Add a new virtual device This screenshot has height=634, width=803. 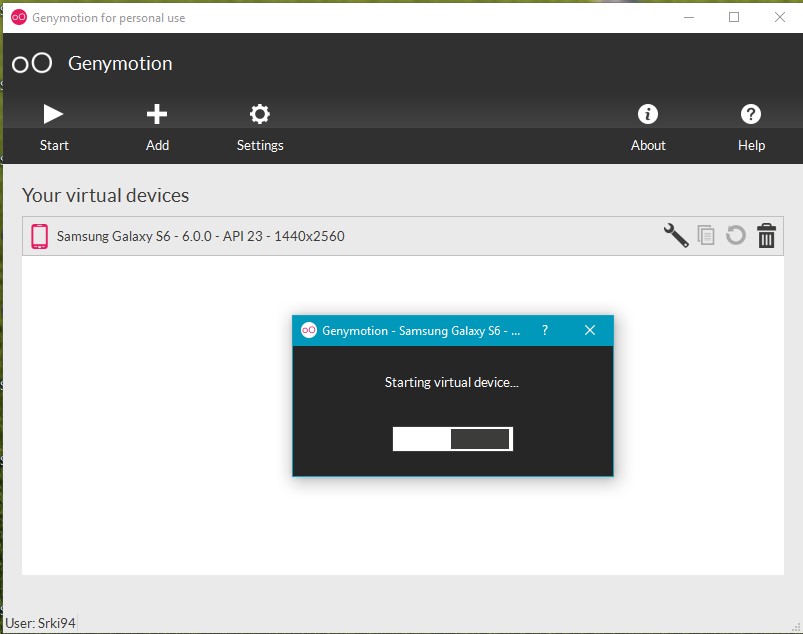(x=157, y=128)
